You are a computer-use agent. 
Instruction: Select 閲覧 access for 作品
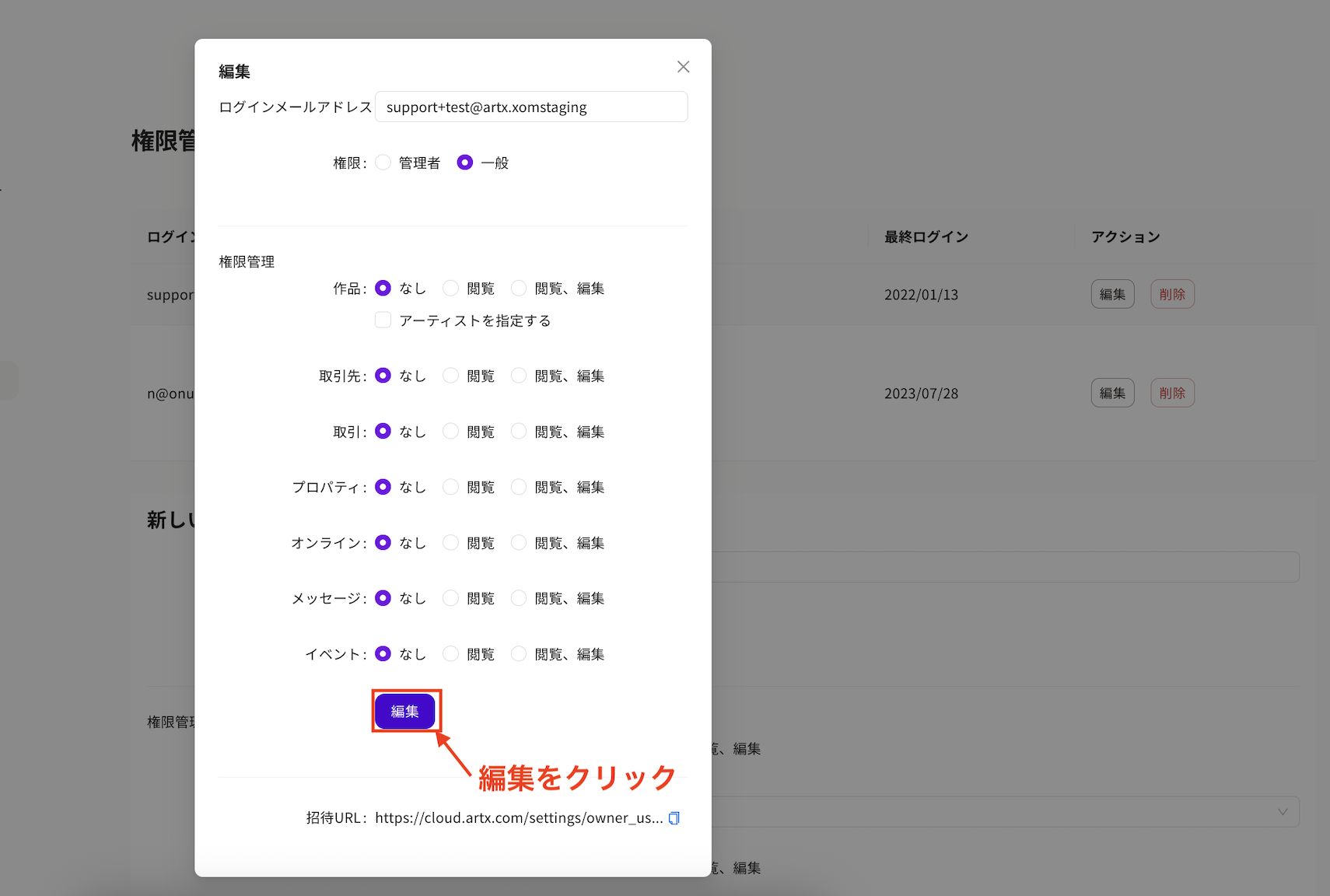(x=451, y=288)
